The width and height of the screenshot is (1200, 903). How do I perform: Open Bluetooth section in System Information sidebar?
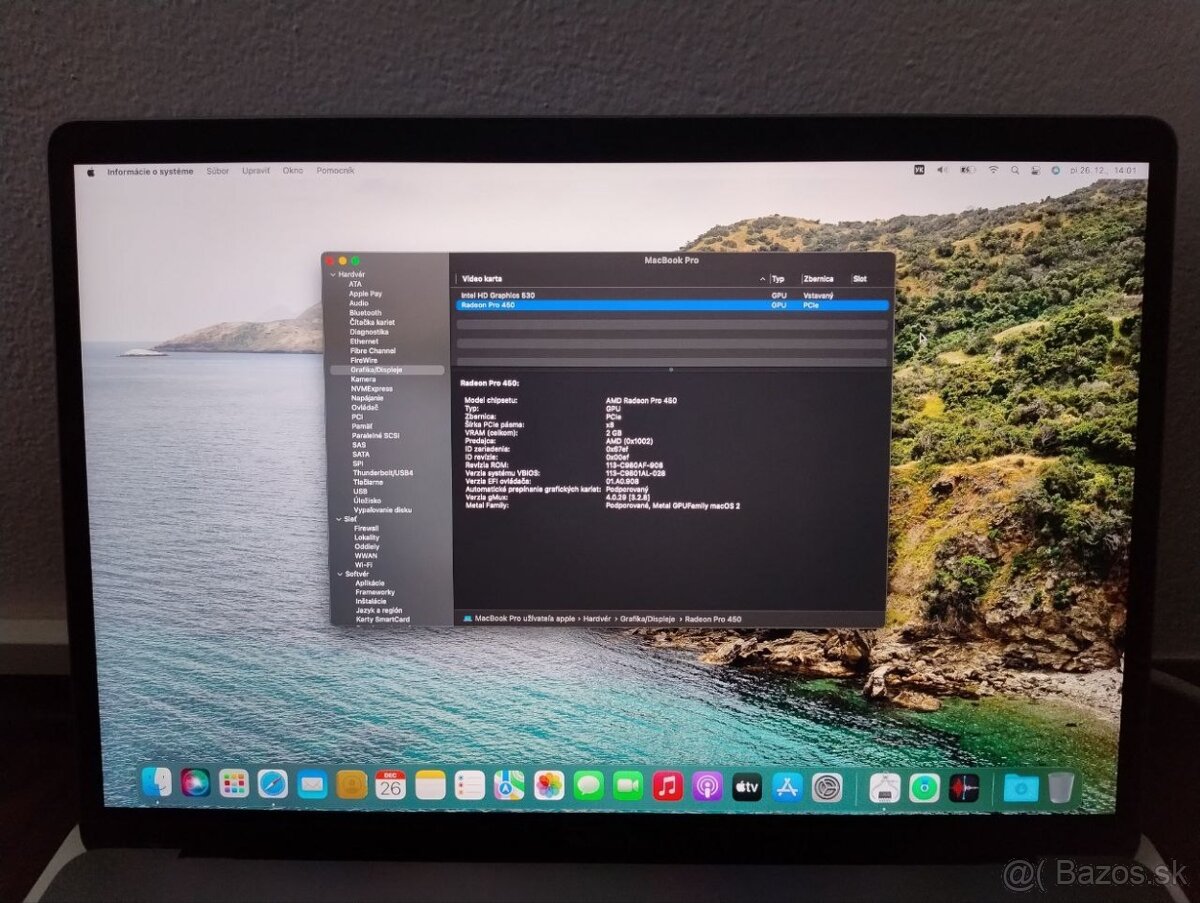(x=365, y=311)
